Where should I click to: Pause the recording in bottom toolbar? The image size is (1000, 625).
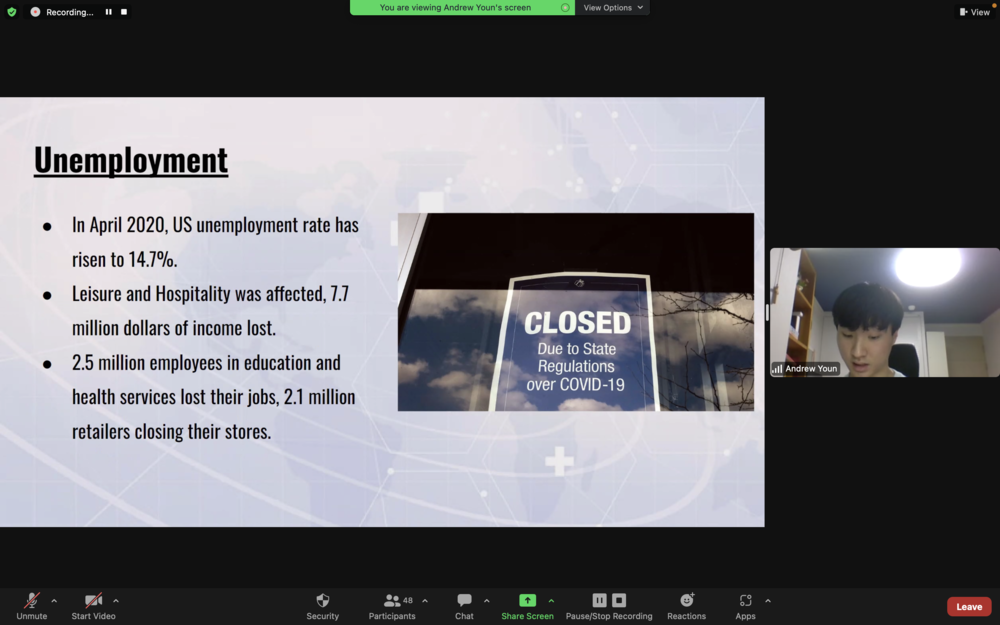599,600
